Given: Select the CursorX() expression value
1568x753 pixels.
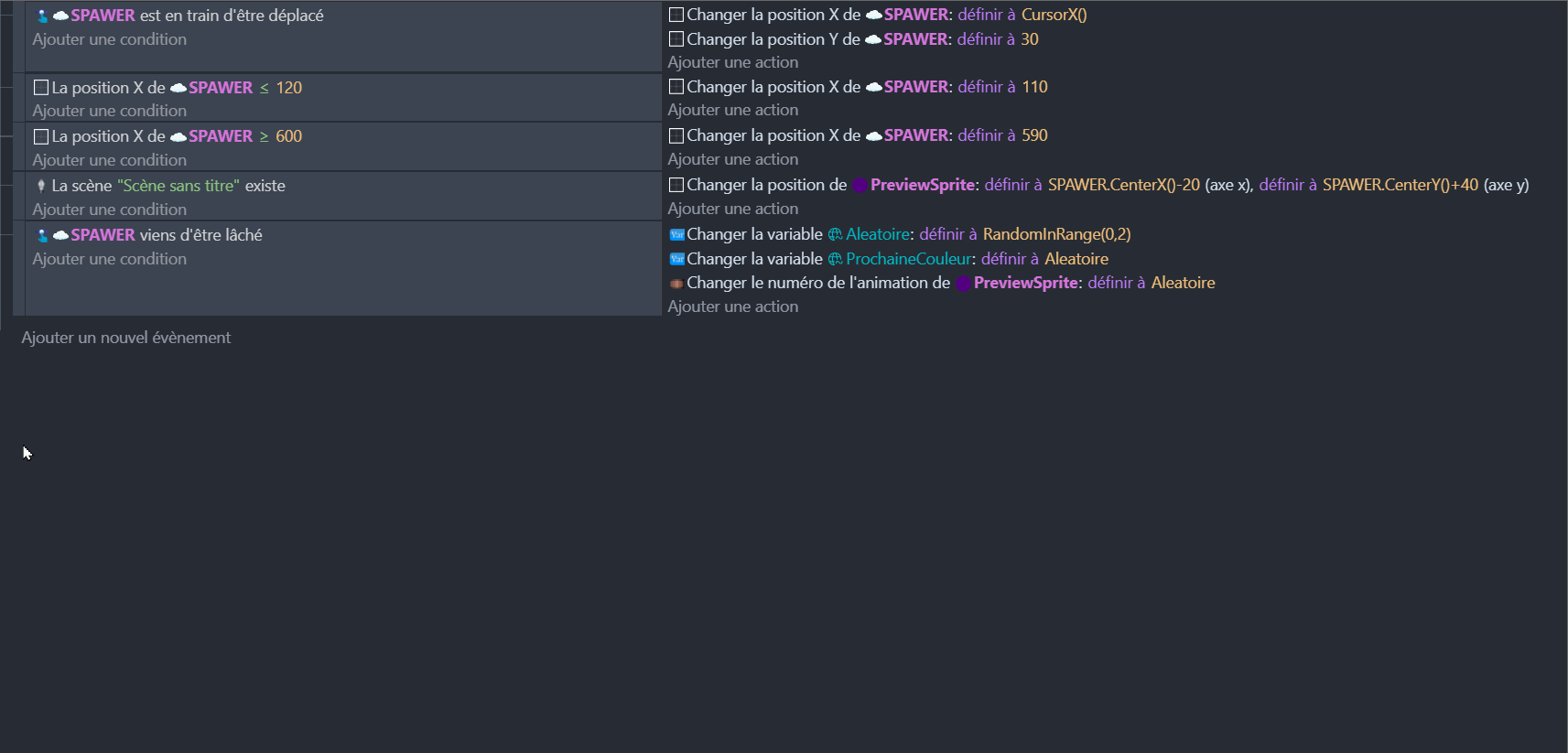Looking at the screenshot, I should [1054, 15].
